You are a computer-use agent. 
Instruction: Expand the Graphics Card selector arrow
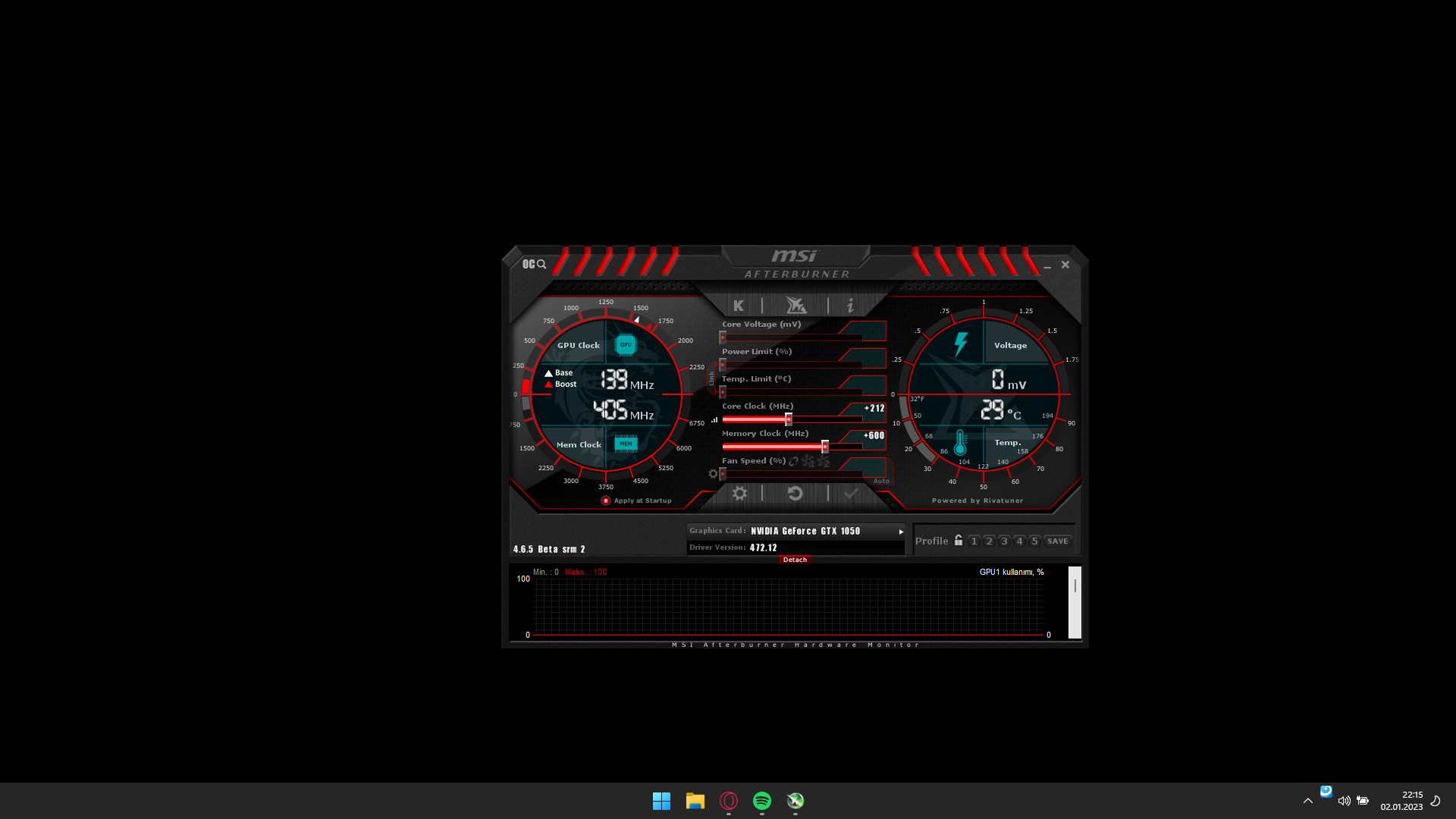pos(901,532)
